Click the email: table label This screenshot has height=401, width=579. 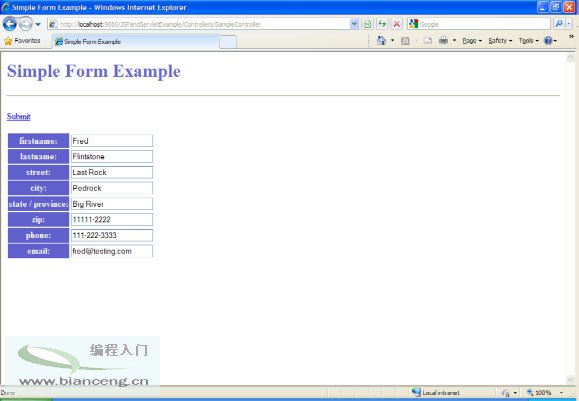[38, 251]
